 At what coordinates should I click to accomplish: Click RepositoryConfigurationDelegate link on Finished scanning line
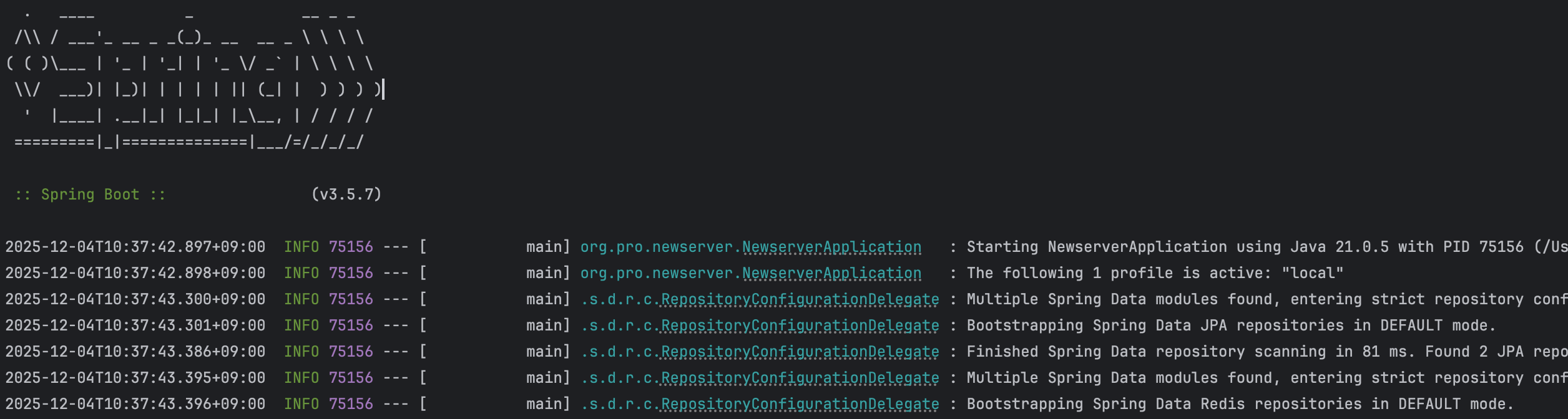pos(800,352)
